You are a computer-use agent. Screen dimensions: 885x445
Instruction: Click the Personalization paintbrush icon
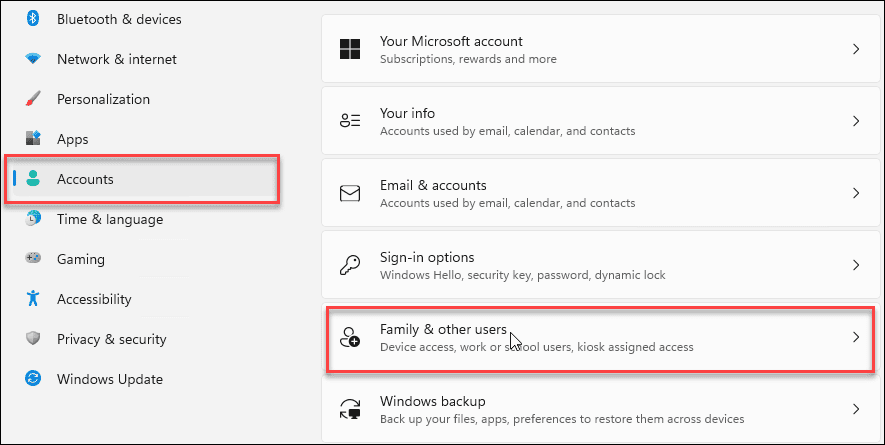click(33, 99)
